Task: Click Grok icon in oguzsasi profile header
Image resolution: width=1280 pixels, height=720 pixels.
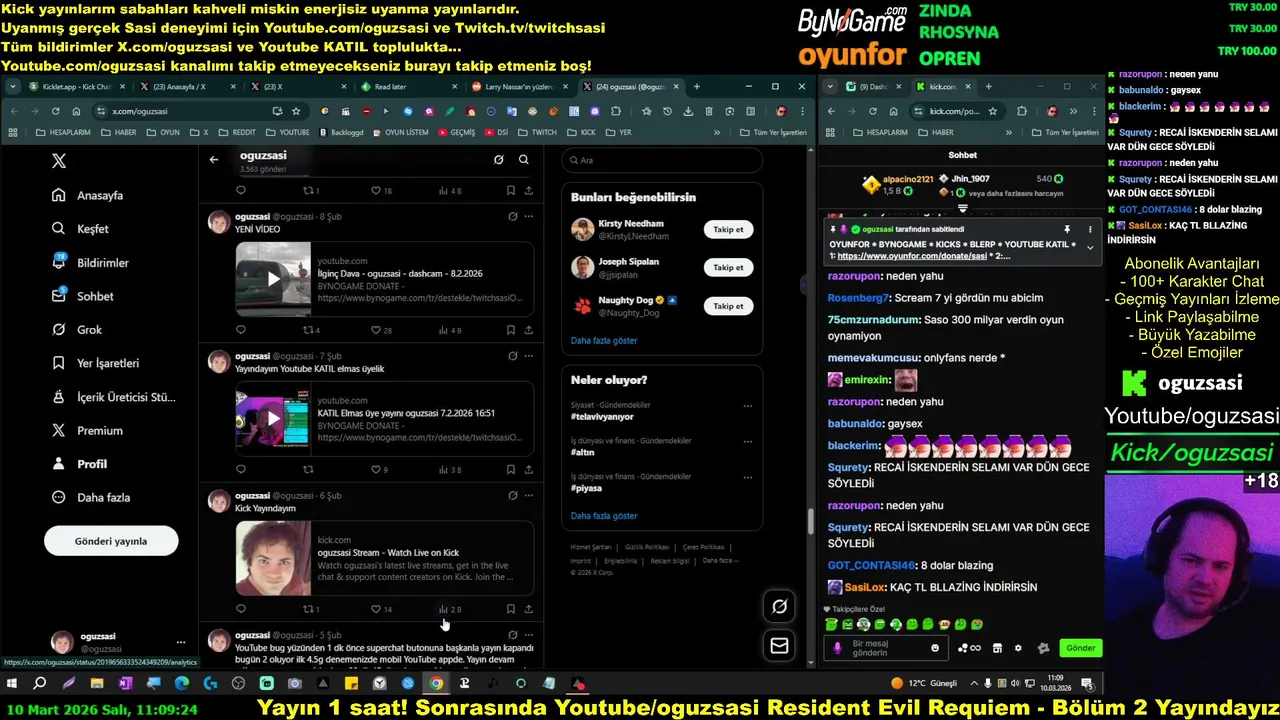Action: click(x=498, y=159)
